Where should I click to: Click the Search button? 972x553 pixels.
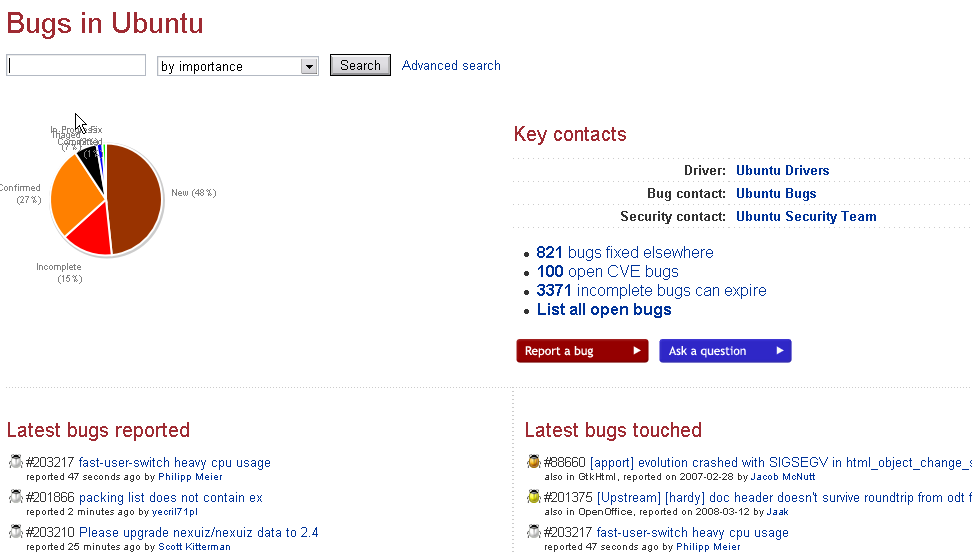[360, 65]
